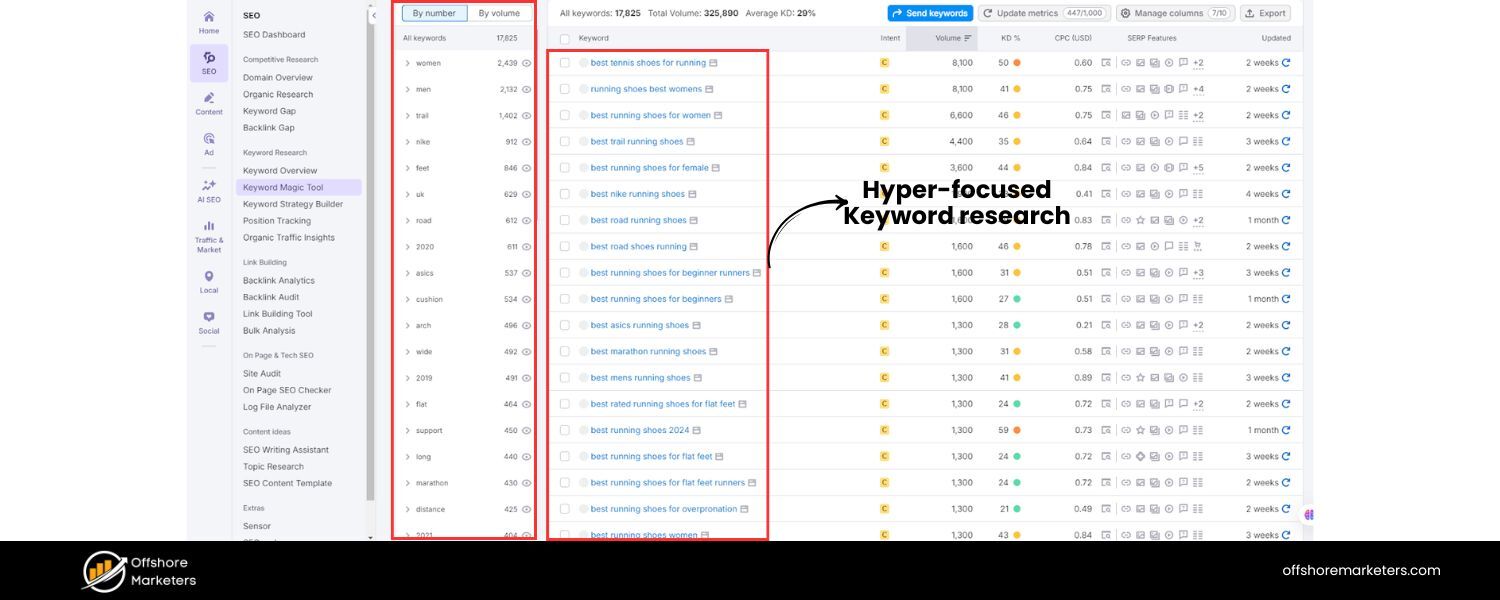Image resolution: width=1500 pixels, height=600 pixels.
Task: Select the 'By number' tab
Action: click(434, 13)
